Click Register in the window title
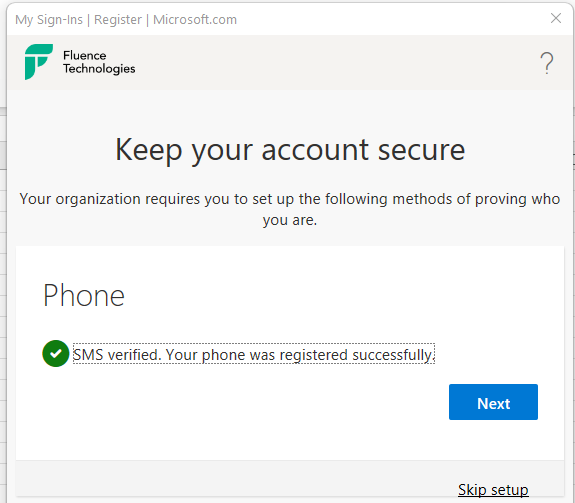This screenshot has width=575, height=503. pyautogui.click(x=118, y=19)
